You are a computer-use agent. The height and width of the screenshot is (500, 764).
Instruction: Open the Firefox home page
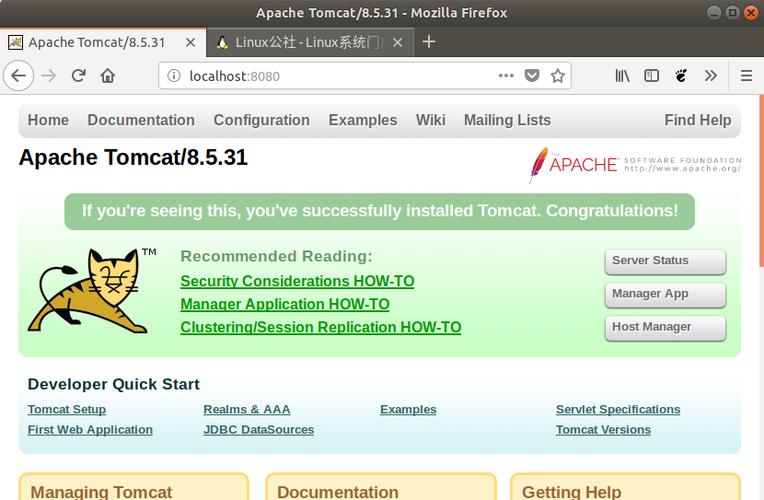tap(108, 76)
